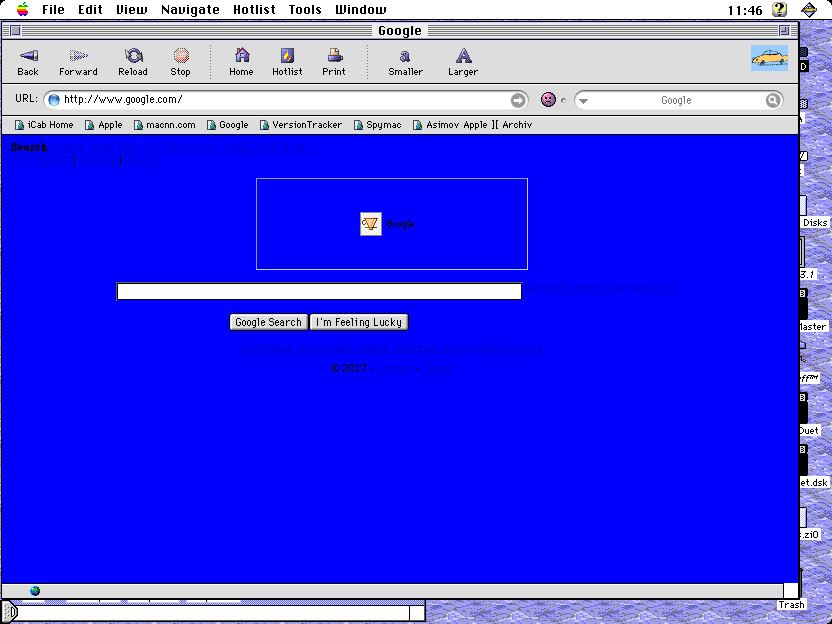Image resolution: width=832 pixels, height=624 pixels.
Task: Click the Gmail link on the page
Action: pyautogui.click(x=233, y=147)
